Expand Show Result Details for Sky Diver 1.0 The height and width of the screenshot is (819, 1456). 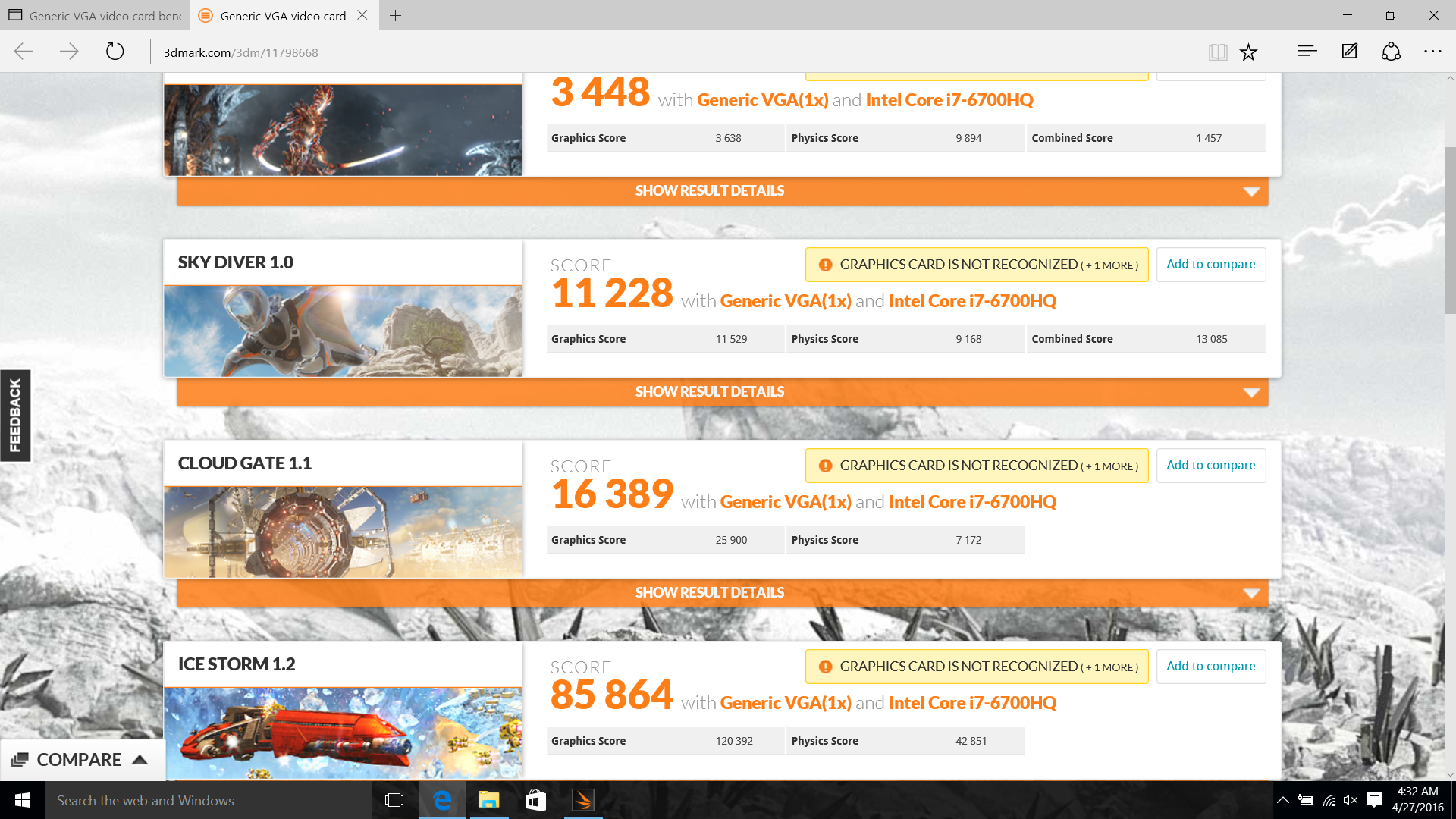722,391
